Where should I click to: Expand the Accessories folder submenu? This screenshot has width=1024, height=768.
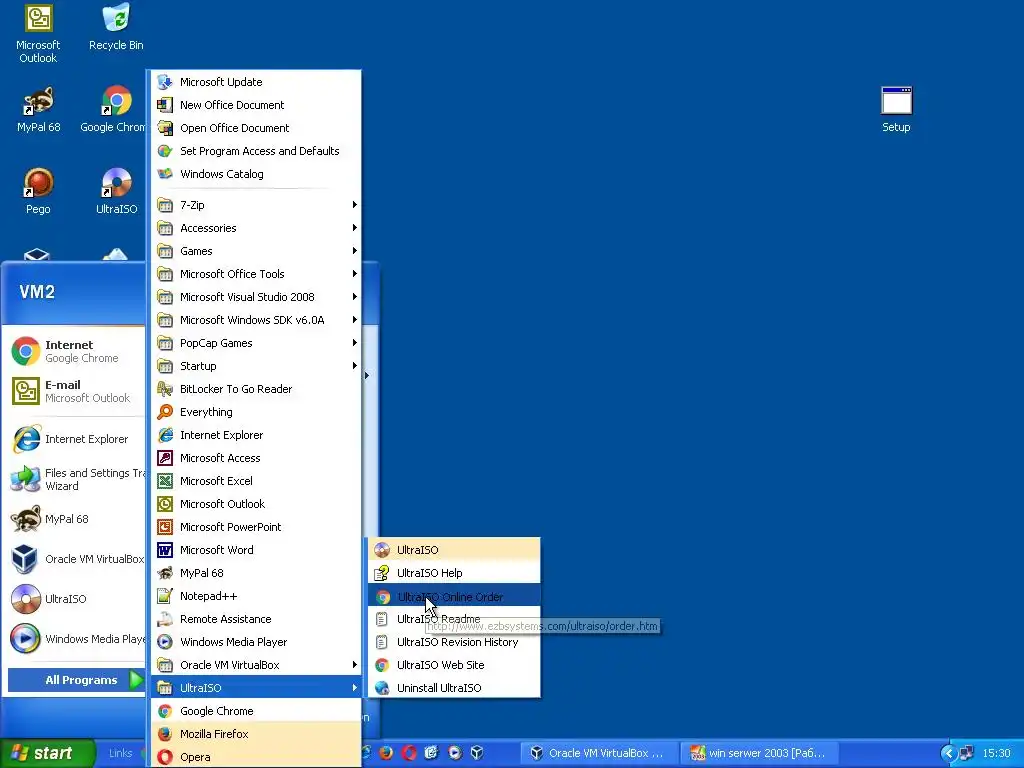(x=257, y=228)
